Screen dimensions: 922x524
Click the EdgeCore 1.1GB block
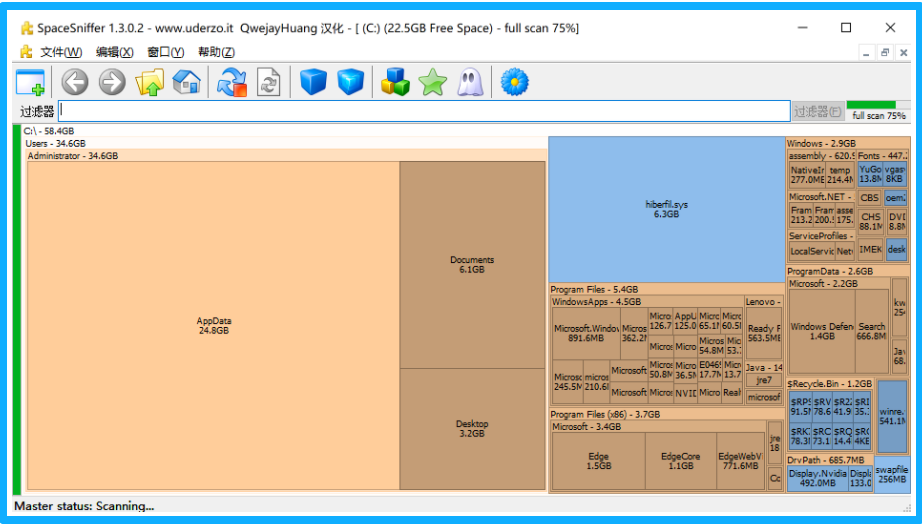(x=680, y=460)
